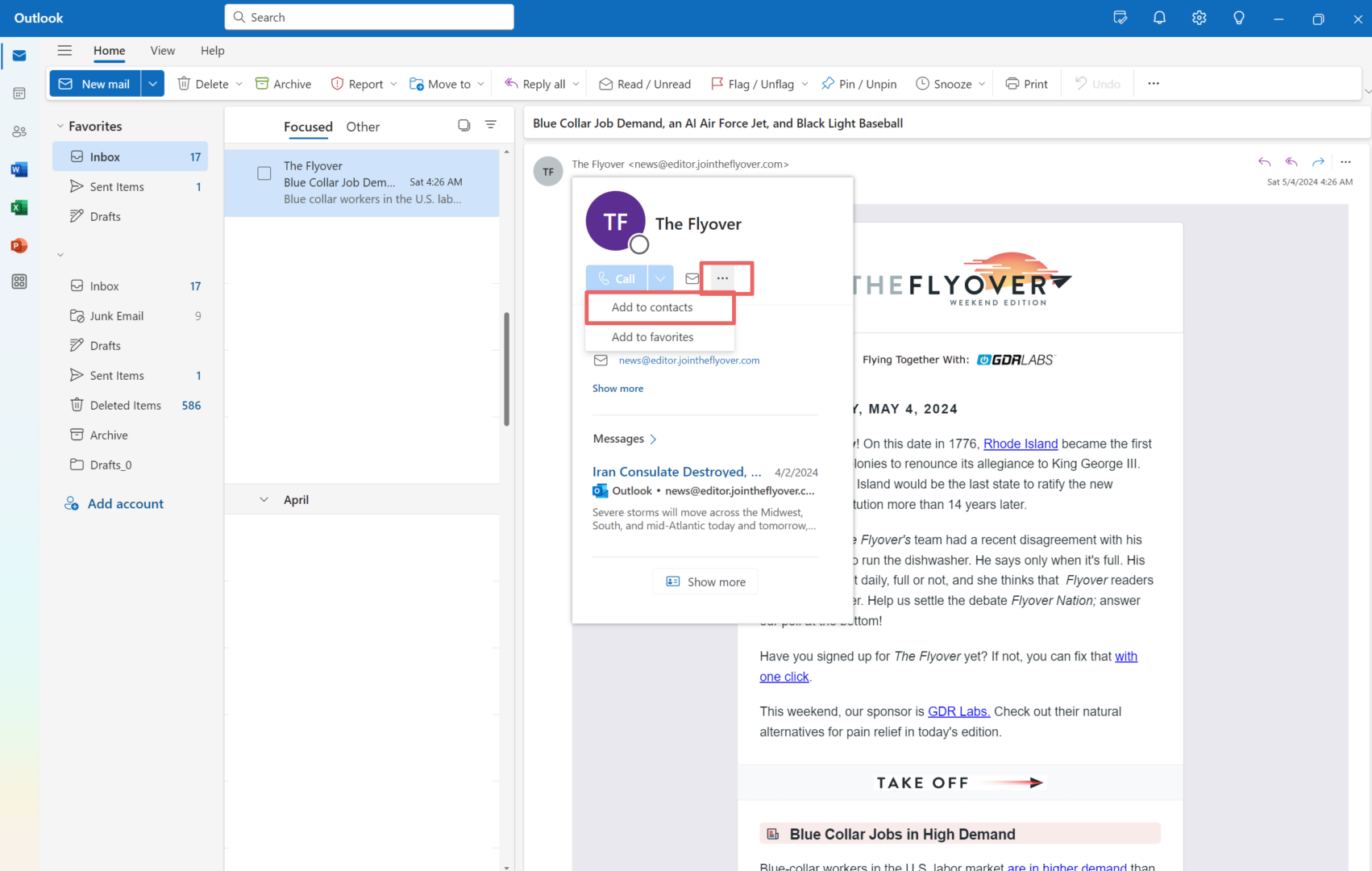
Task: Click the New mail button
Action: 95,84
